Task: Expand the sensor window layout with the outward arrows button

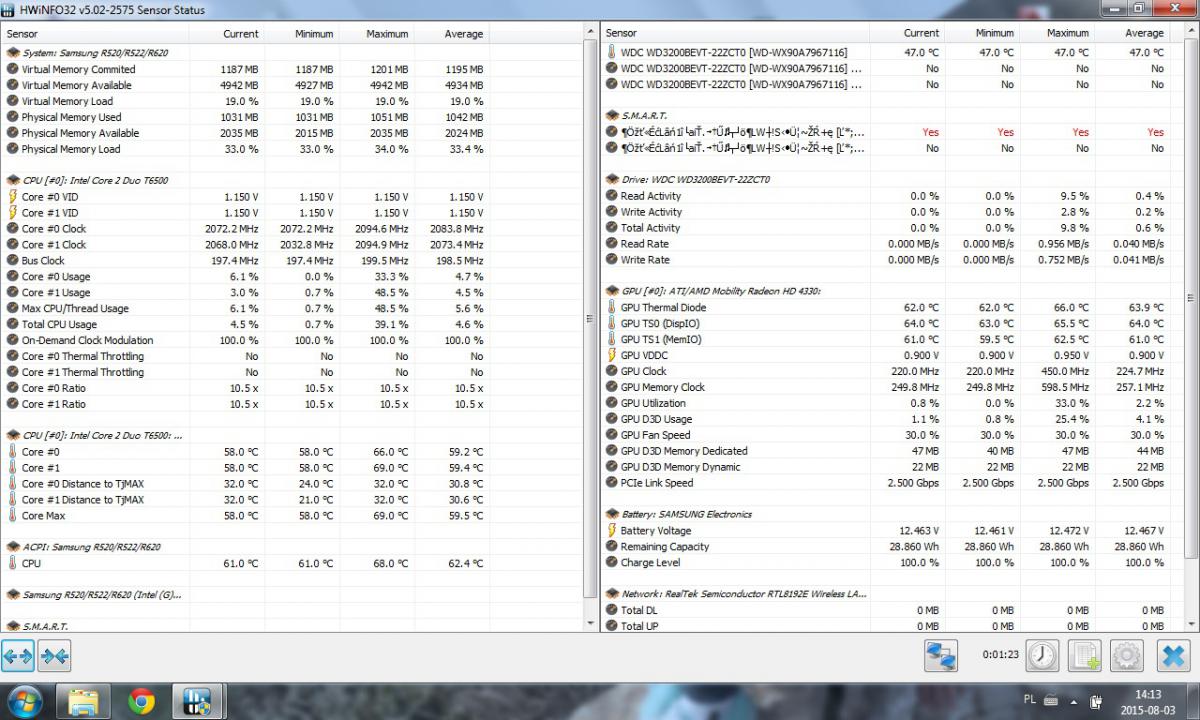Action: (18, 656)
